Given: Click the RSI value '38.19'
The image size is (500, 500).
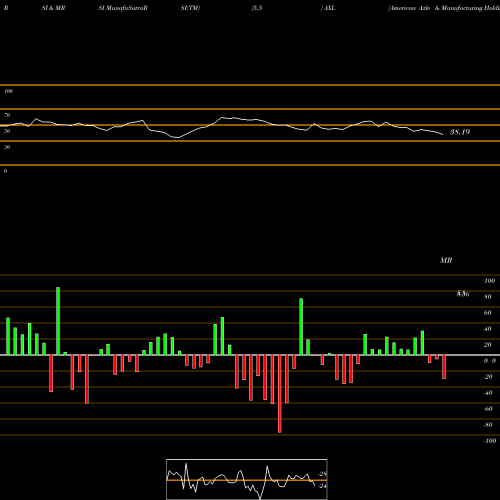Looking at the screenshot, I should pos(460,132).
